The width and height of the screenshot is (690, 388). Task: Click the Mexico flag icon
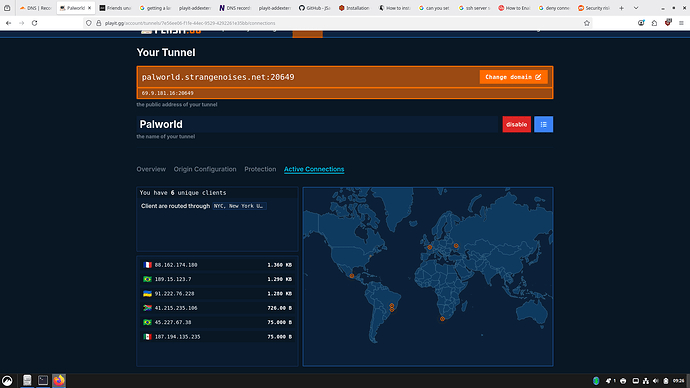(x=147, y=337)
